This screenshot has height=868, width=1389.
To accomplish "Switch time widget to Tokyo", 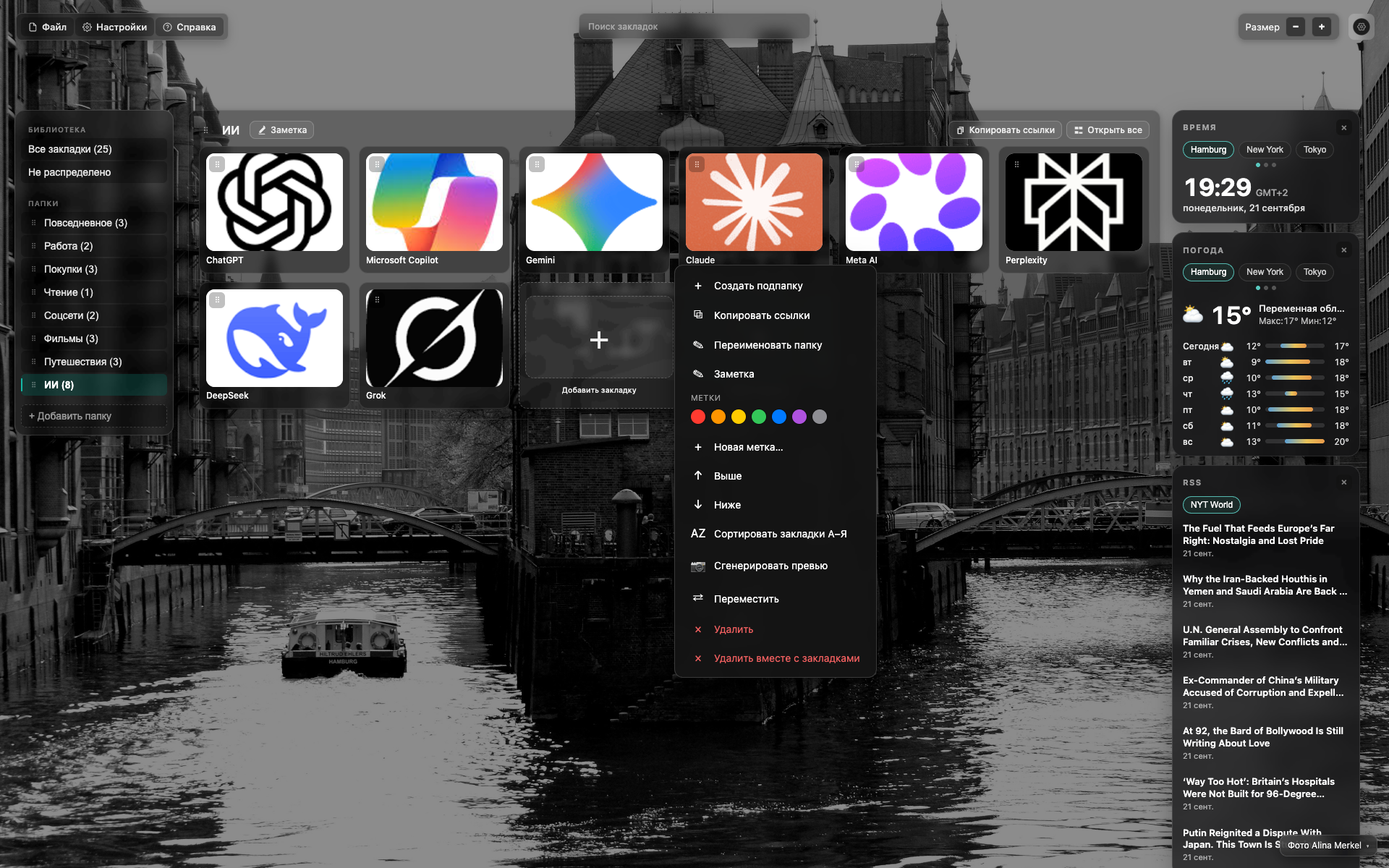I will [x=1314, y=150].
